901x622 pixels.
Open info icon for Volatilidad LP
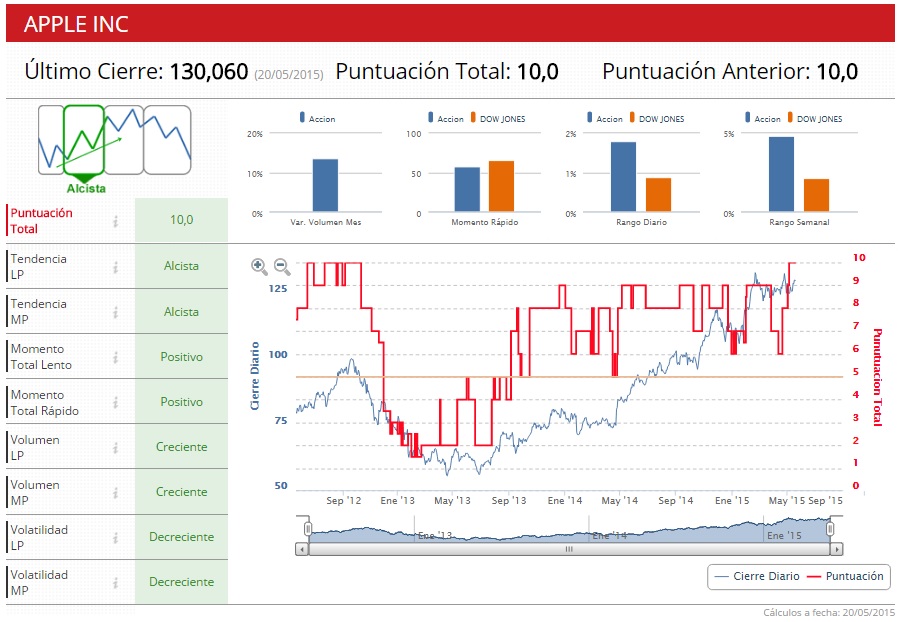tap(115, 537)
